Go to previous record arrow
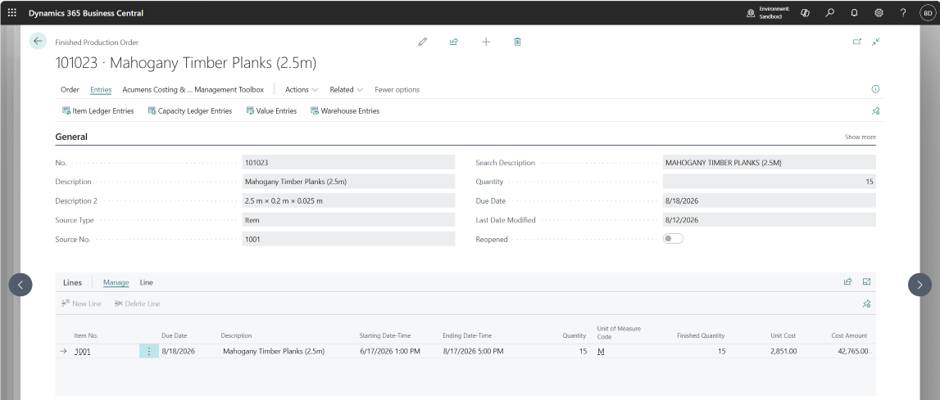The image size is (940, 400). pos(20,285)
